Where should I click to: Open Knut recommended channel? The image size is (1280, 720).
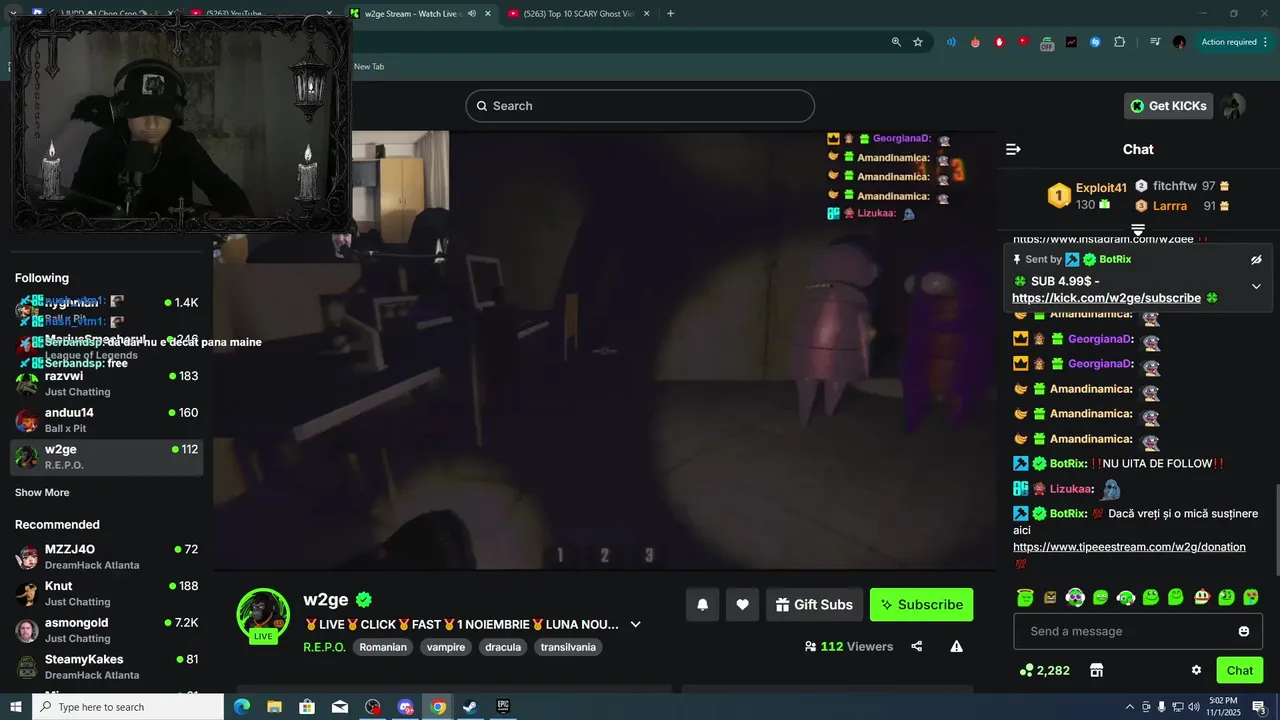pyautogui.click(x=107, y=593)
